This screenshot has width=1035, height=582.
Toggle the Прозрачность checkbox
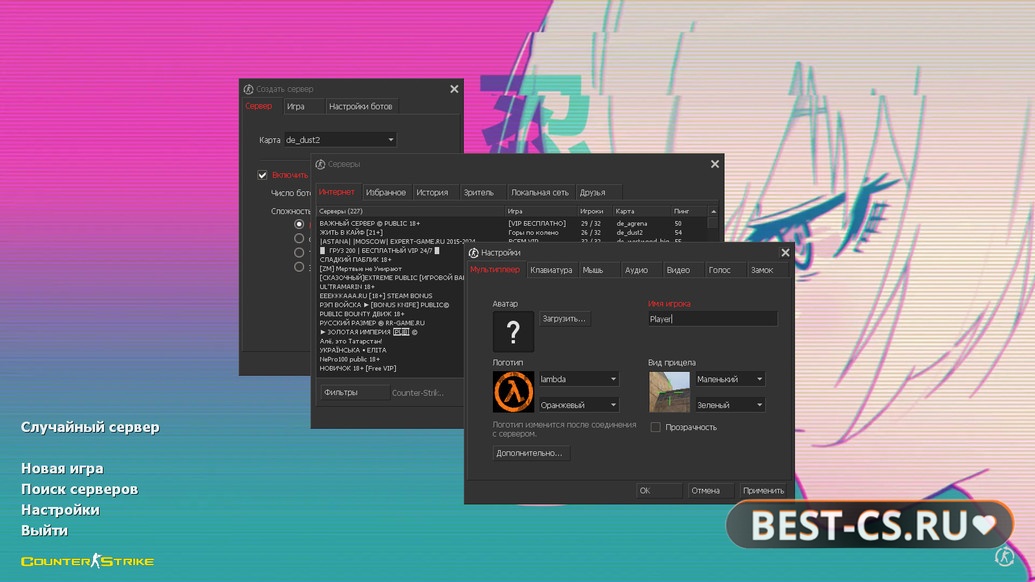(655, 427)
